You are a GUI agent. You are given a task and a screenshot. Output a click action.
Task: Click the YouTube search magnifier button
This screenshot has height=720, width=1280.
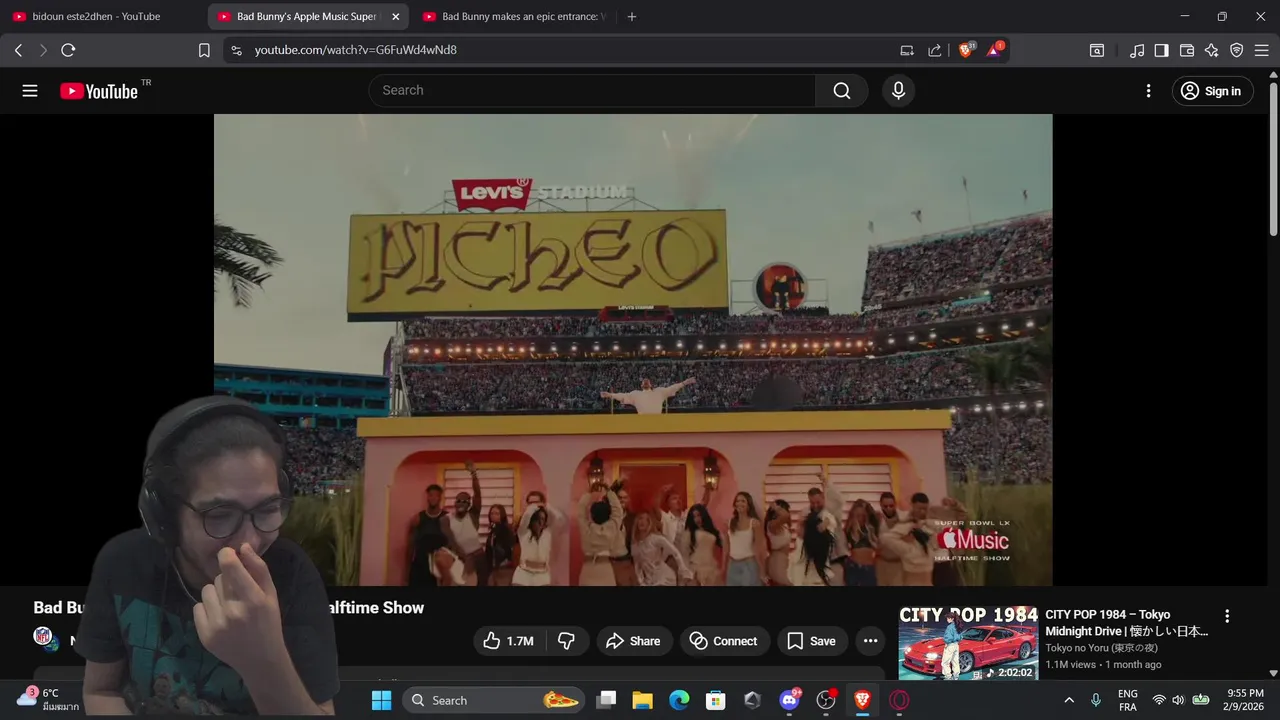point(842,91)
